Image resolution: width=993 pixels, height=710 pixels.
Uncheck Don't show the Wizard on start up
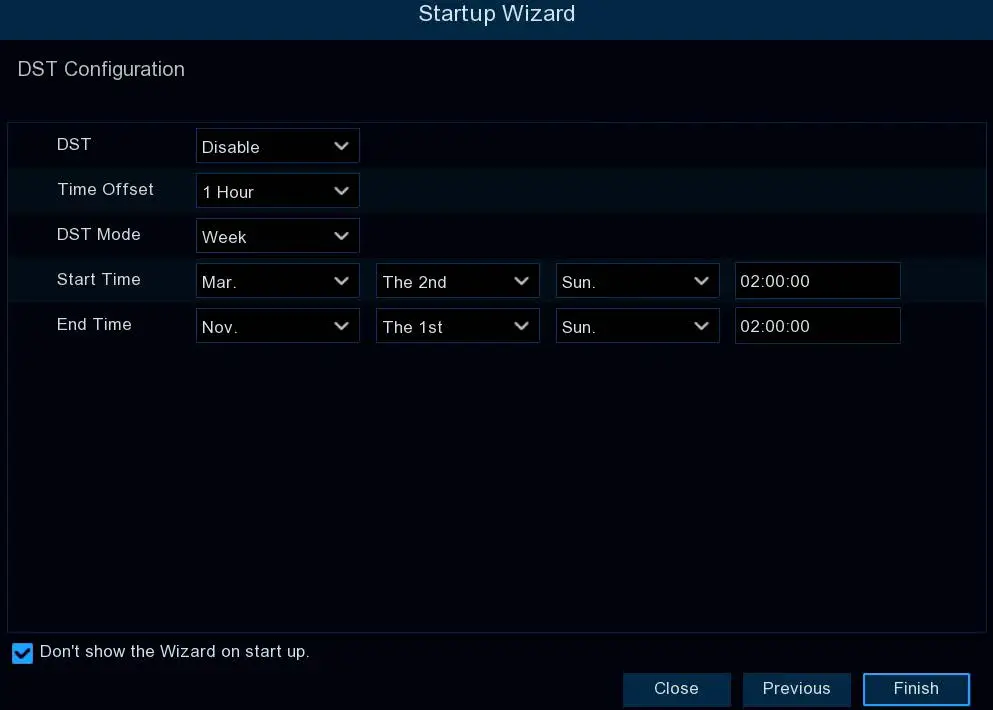coord(22,653)
